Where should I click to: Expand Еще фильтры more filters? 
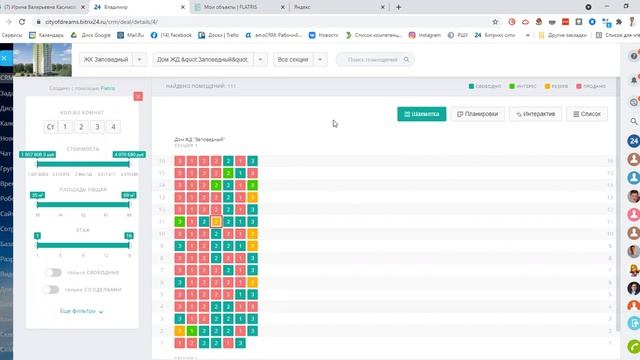pyautogui.click(x=81, y=311)
